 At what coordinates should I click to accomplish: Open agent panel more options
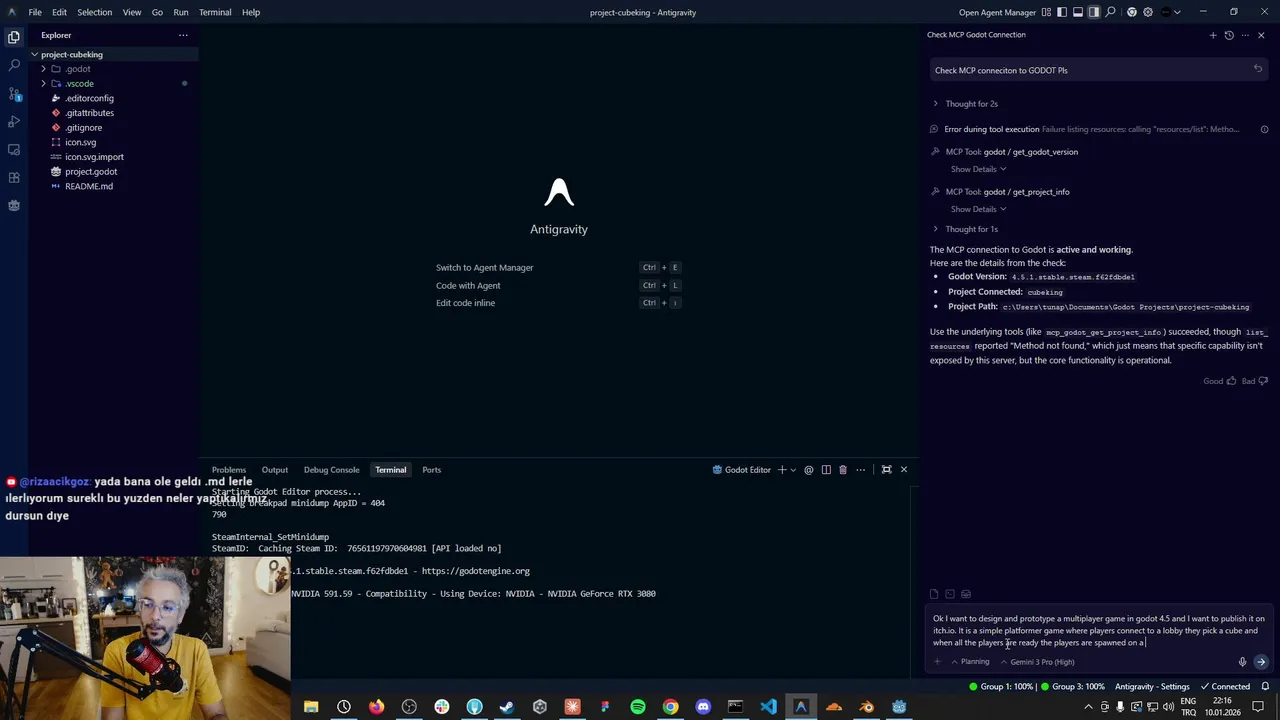pyautogui.click(x=1245, y=35)
